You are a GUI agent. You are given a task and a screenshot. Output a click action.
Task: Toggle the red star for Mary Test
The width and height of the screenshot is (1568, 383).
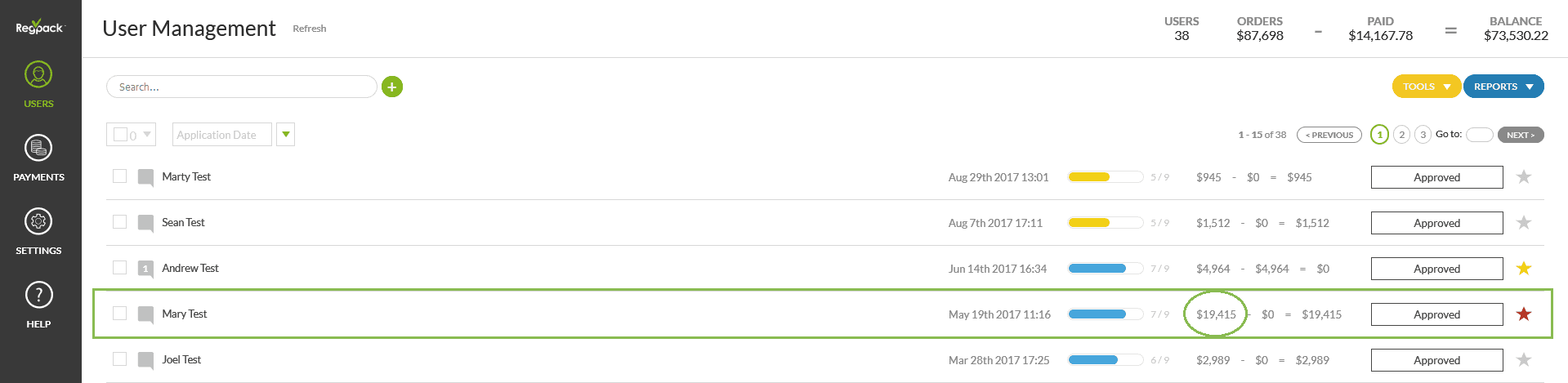tap(1524, 314)
